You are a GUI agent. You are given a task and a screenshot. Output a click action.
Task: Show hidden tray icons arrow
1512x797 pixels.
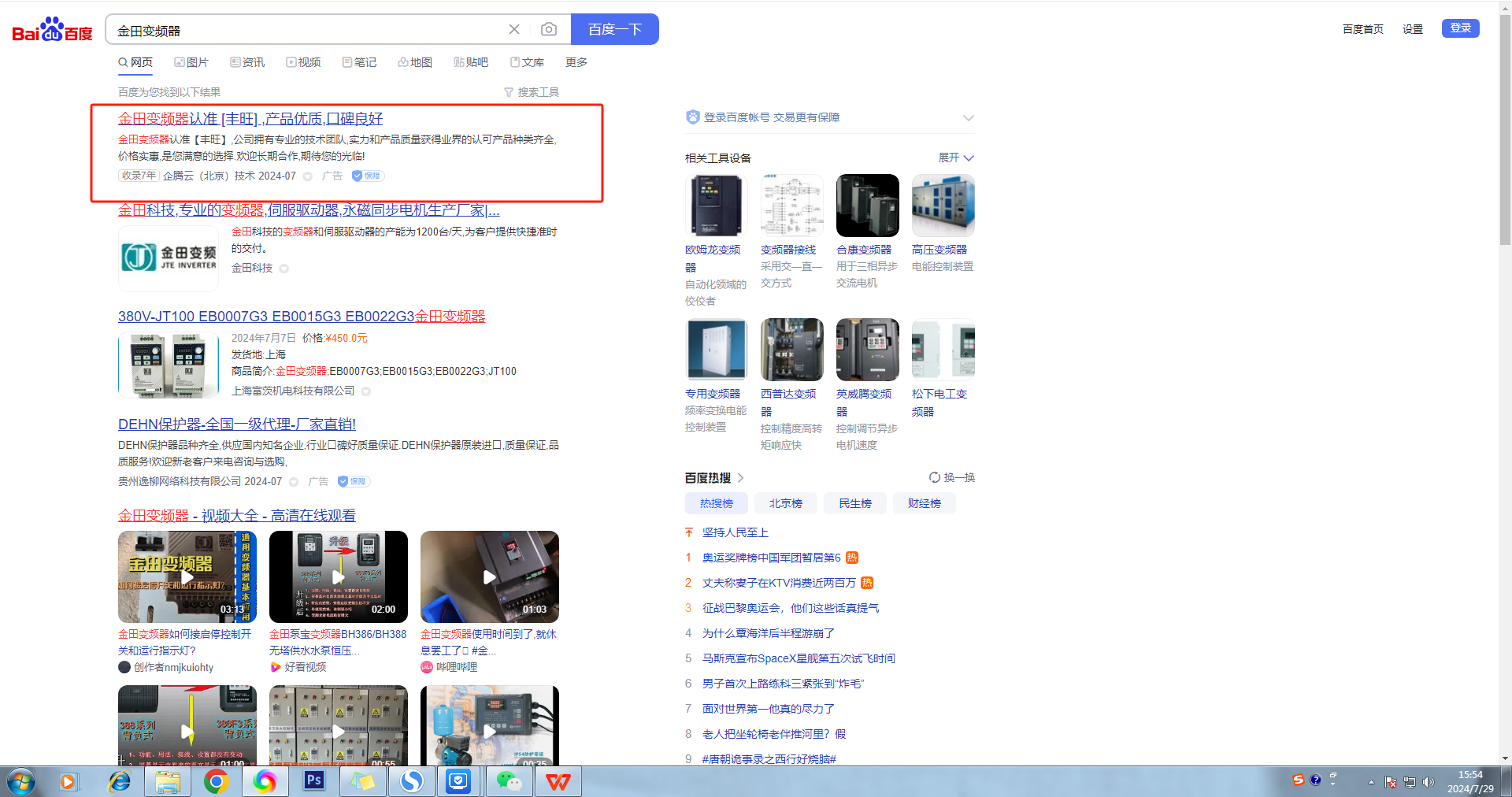[1371, 782]
